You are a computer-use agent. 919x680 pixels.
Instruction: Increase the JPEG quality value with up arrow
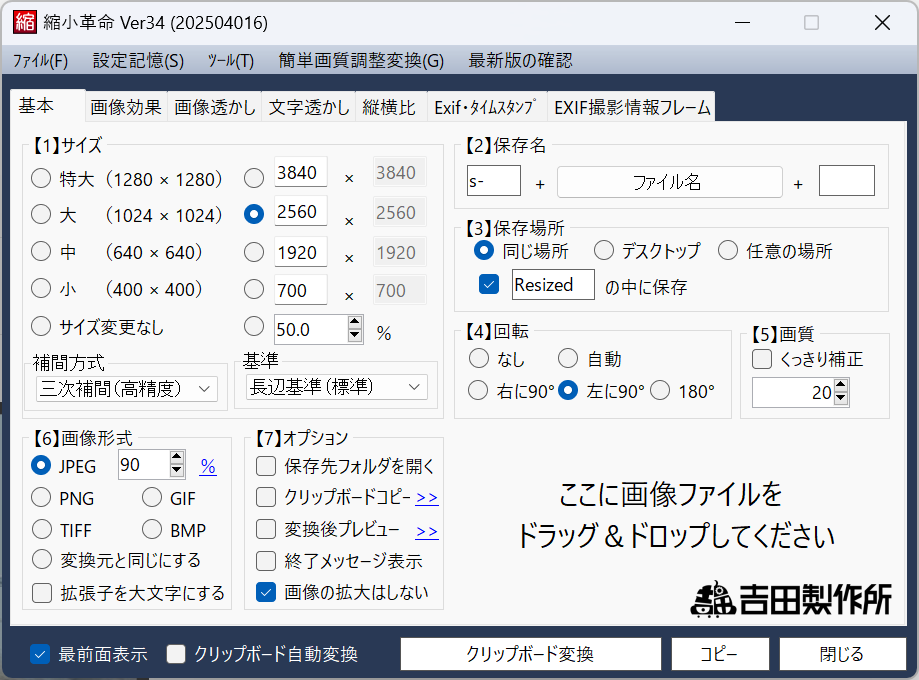click(x=177, y=459)
